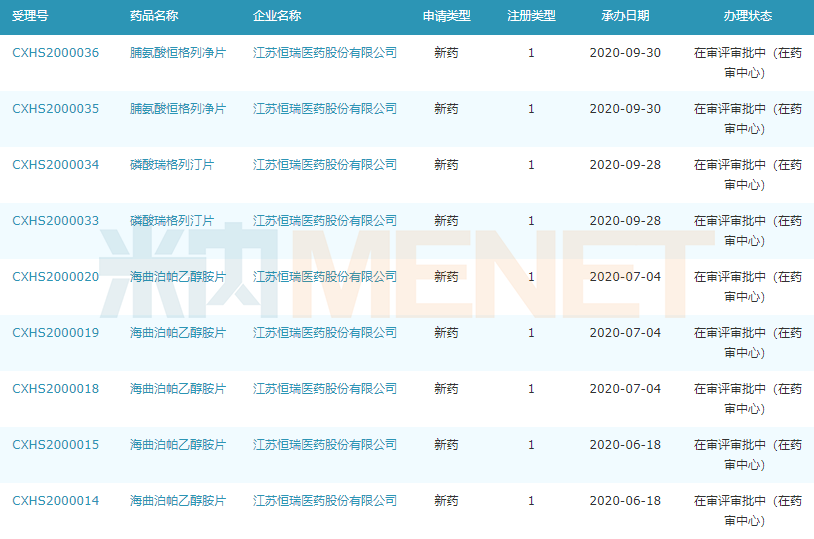Click registration type 1 in row CXHS2000019

click(x=531, y=333)
